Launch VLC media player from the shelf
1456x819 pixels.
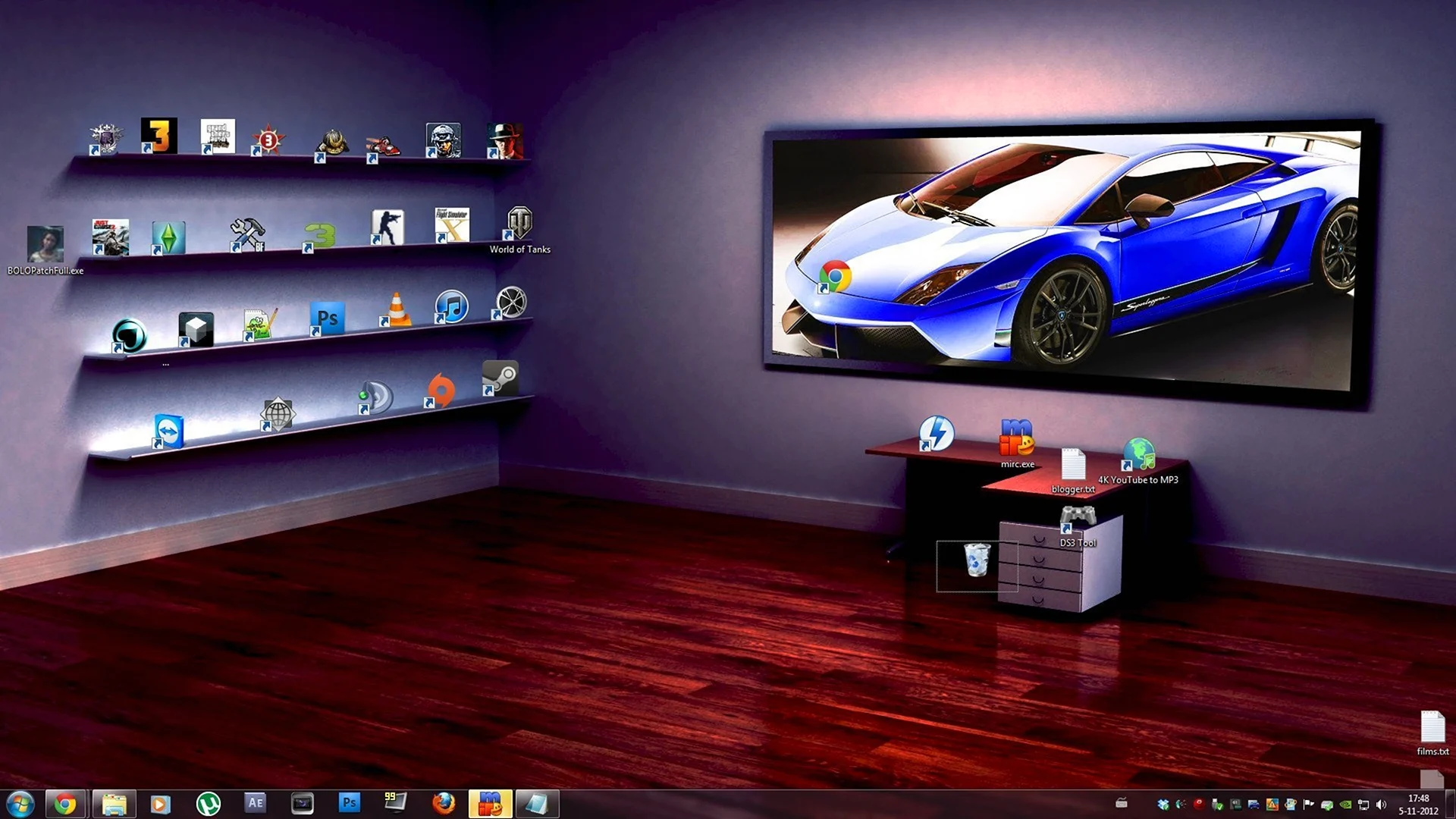point(396,309)
